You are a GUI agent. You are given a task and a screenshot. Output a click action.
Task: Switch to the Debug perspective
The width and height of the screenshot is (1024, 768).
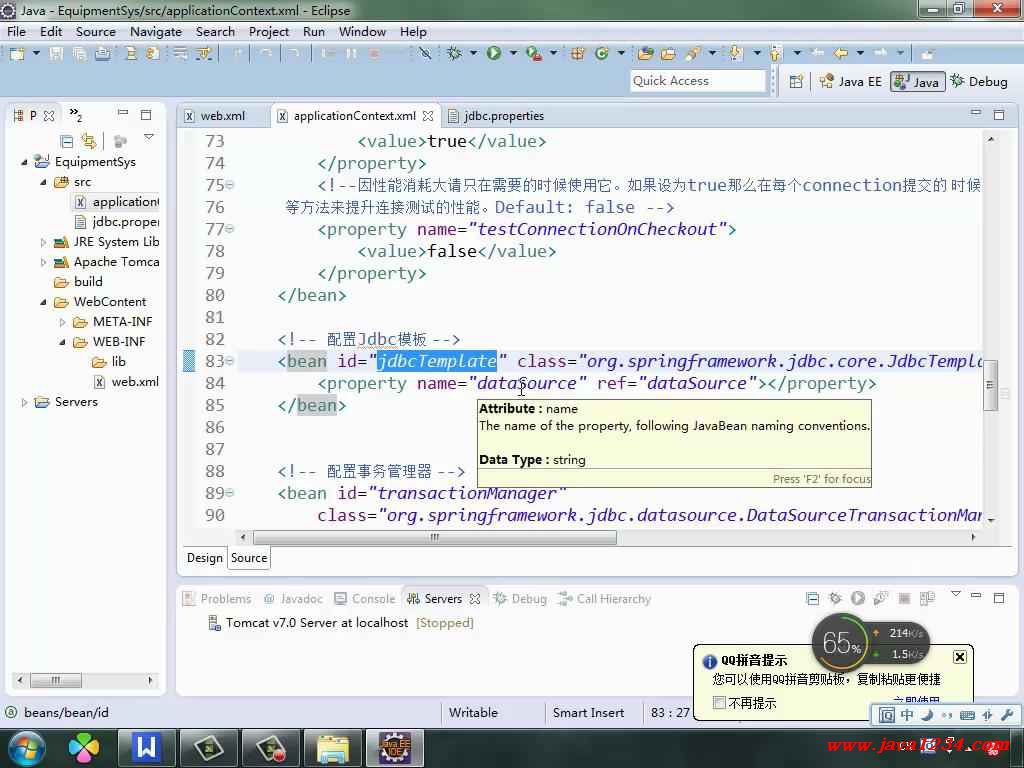pyautogui.click(x=980, y=82)
